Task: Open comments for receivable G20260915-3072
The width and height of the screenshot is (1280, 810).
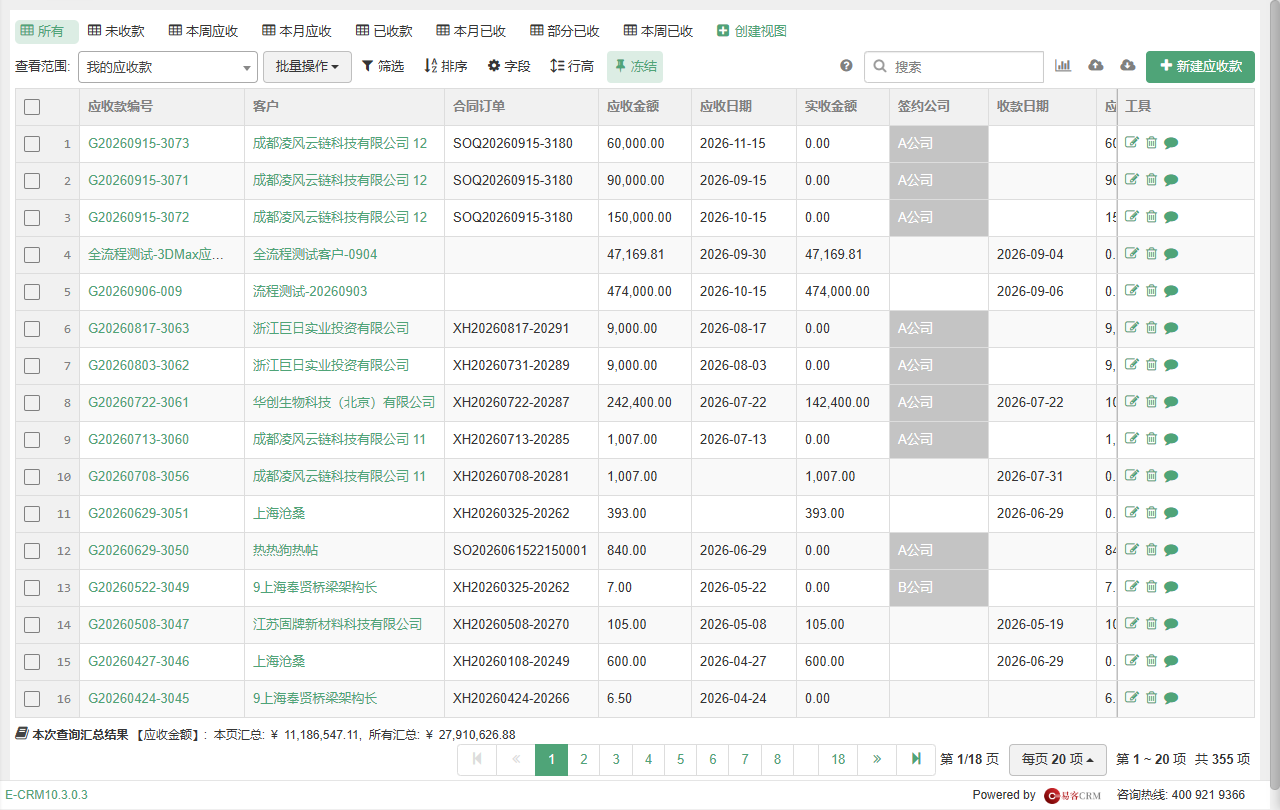Action: [x=1171, y=217]
